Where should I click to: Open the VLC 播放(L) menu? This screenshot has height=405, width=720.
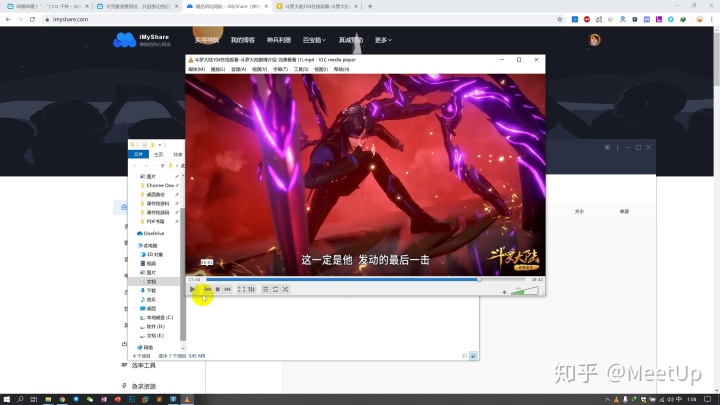(x=218, y=69)
